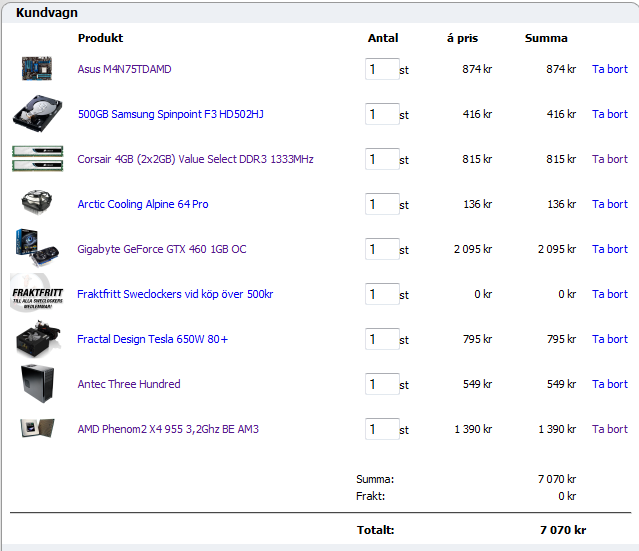Image resolution: width=639 pixels, height=551 pixels.
Task: Open Corsair 4GB Value Select DDR3 link
Action: (195, 160)
